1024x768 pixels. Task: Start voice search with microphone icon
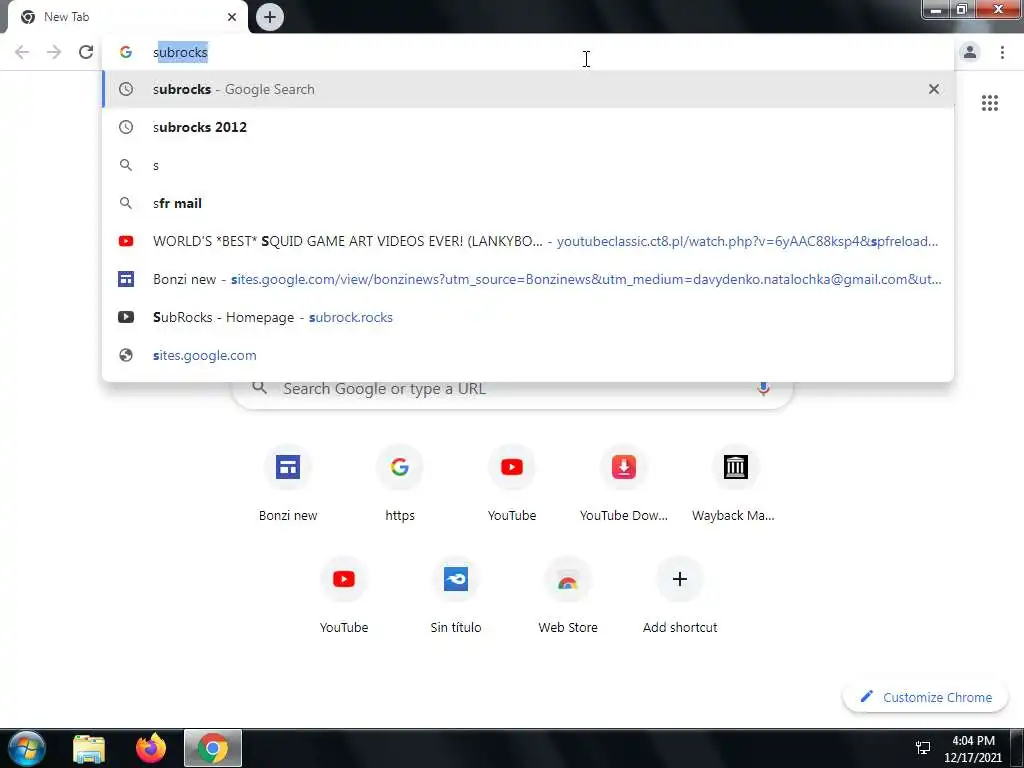763,389
